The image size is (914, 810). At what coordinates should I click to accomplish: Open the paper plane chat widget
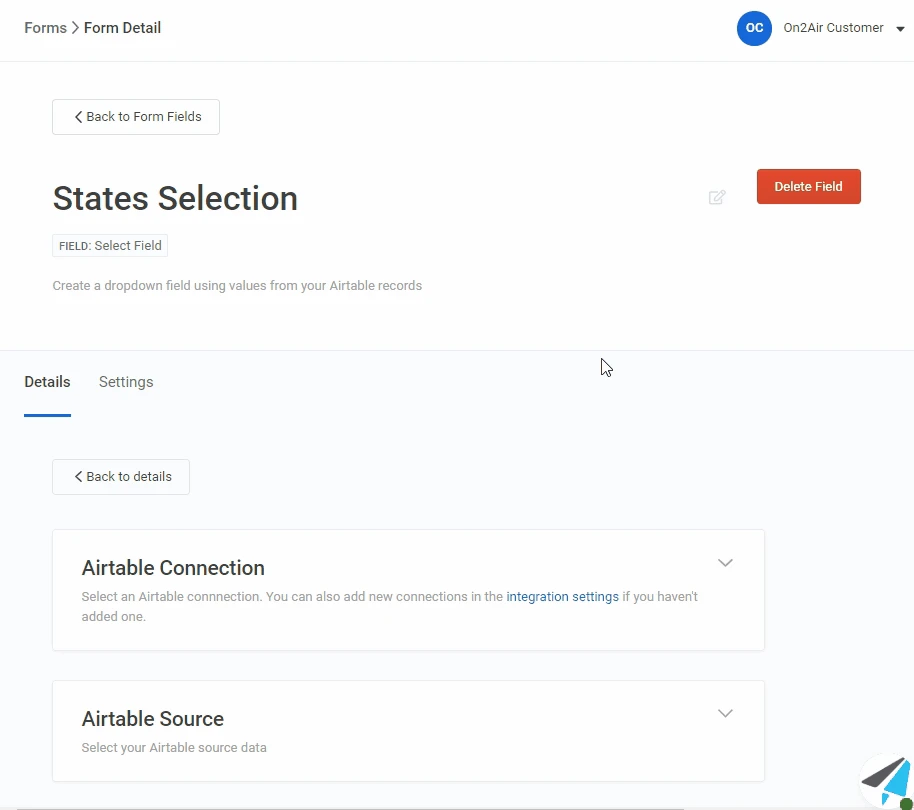[885, 780]
